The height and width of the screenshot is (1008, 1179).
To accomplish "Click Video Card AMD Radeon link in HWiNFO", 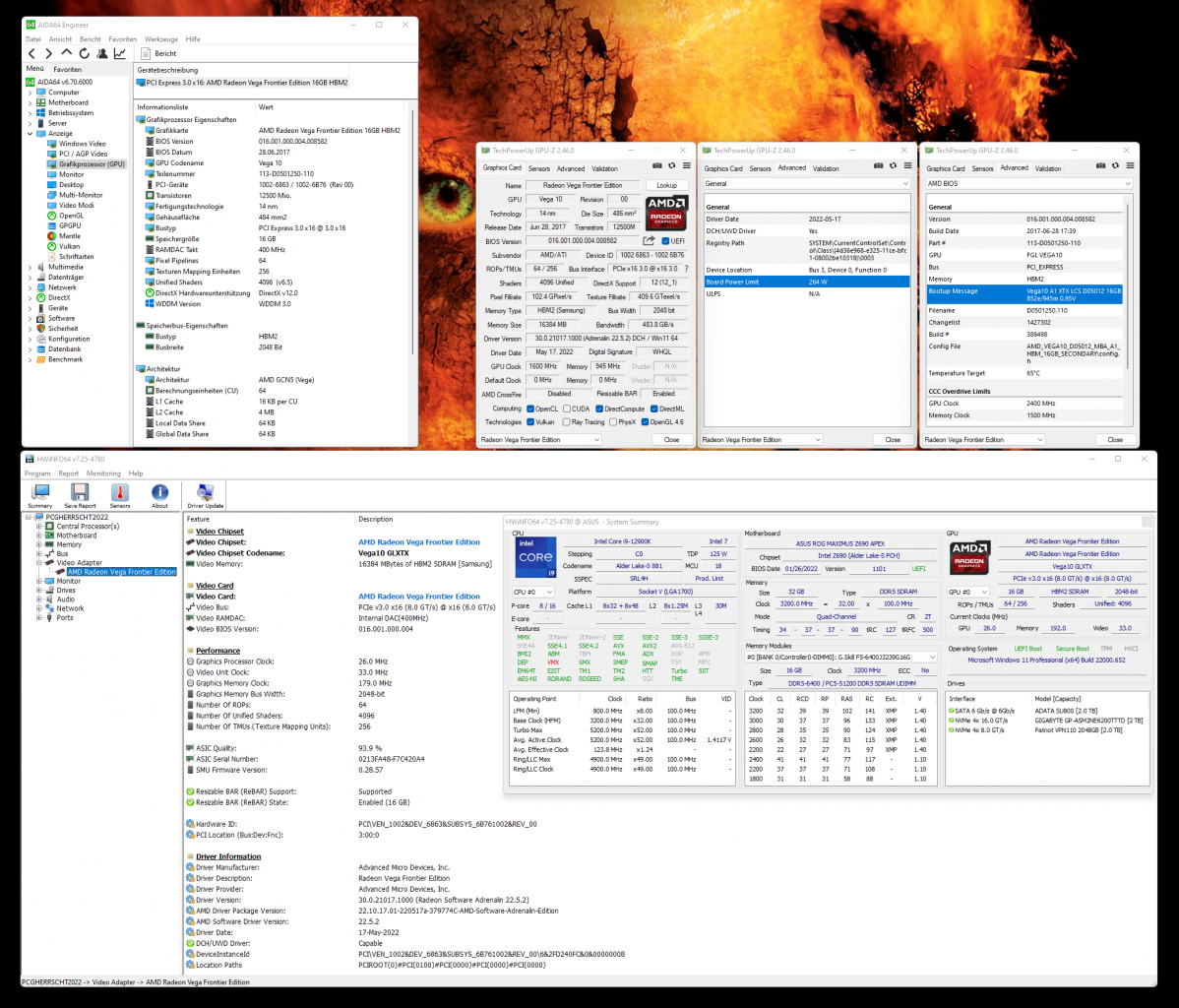I will 419,597.
